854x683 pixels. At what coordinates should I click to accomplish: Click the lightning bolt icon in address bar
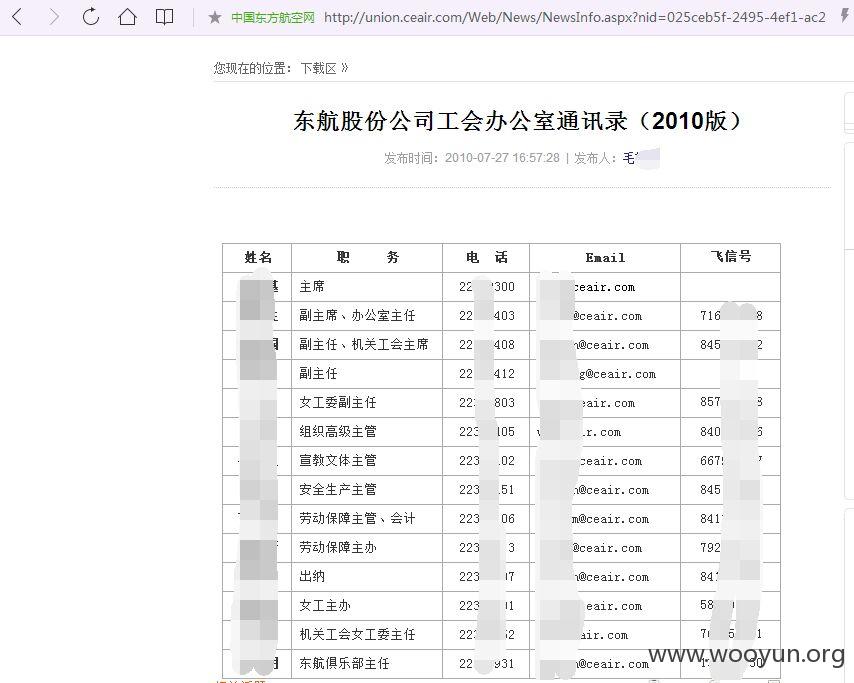(x=845, y=15)
